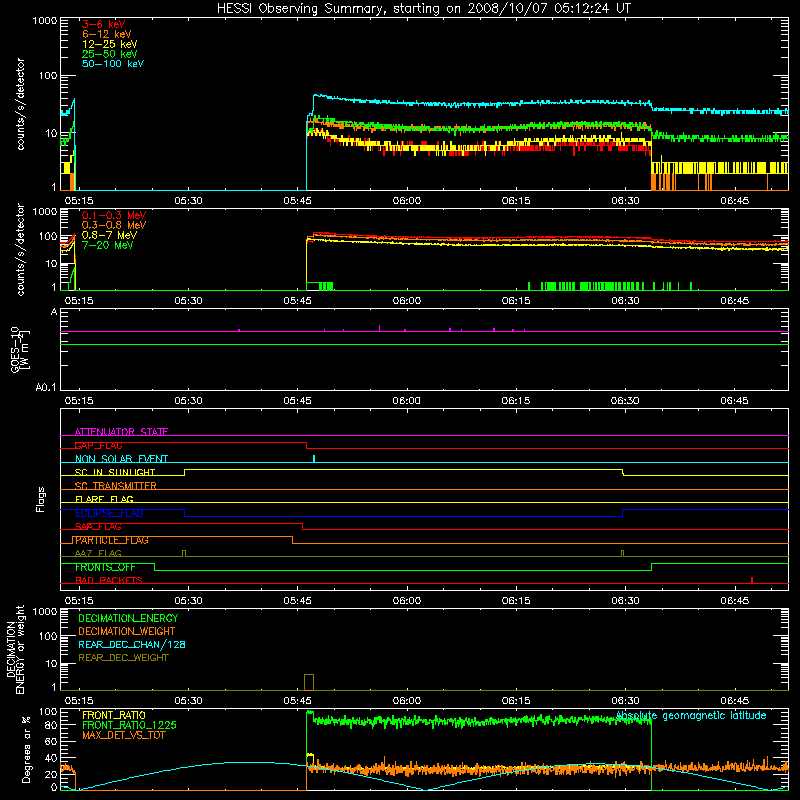This screenshot has width=800, height=800.
Task: Click the REAR_DEC_WEIGHT legend label
Action: [x=123, y=658]
